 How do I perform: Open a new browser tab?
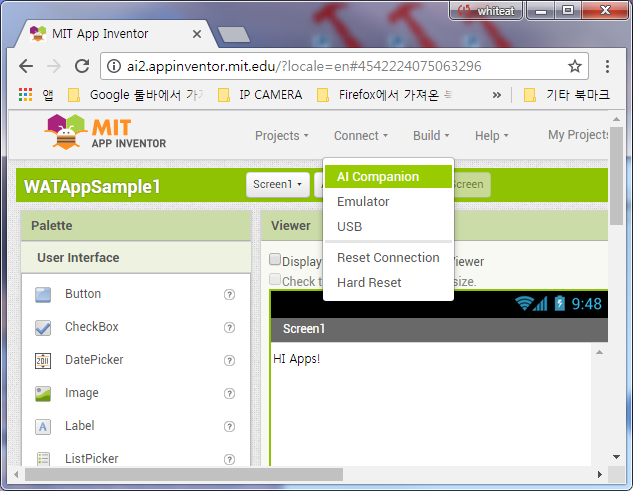pos(234,34)
